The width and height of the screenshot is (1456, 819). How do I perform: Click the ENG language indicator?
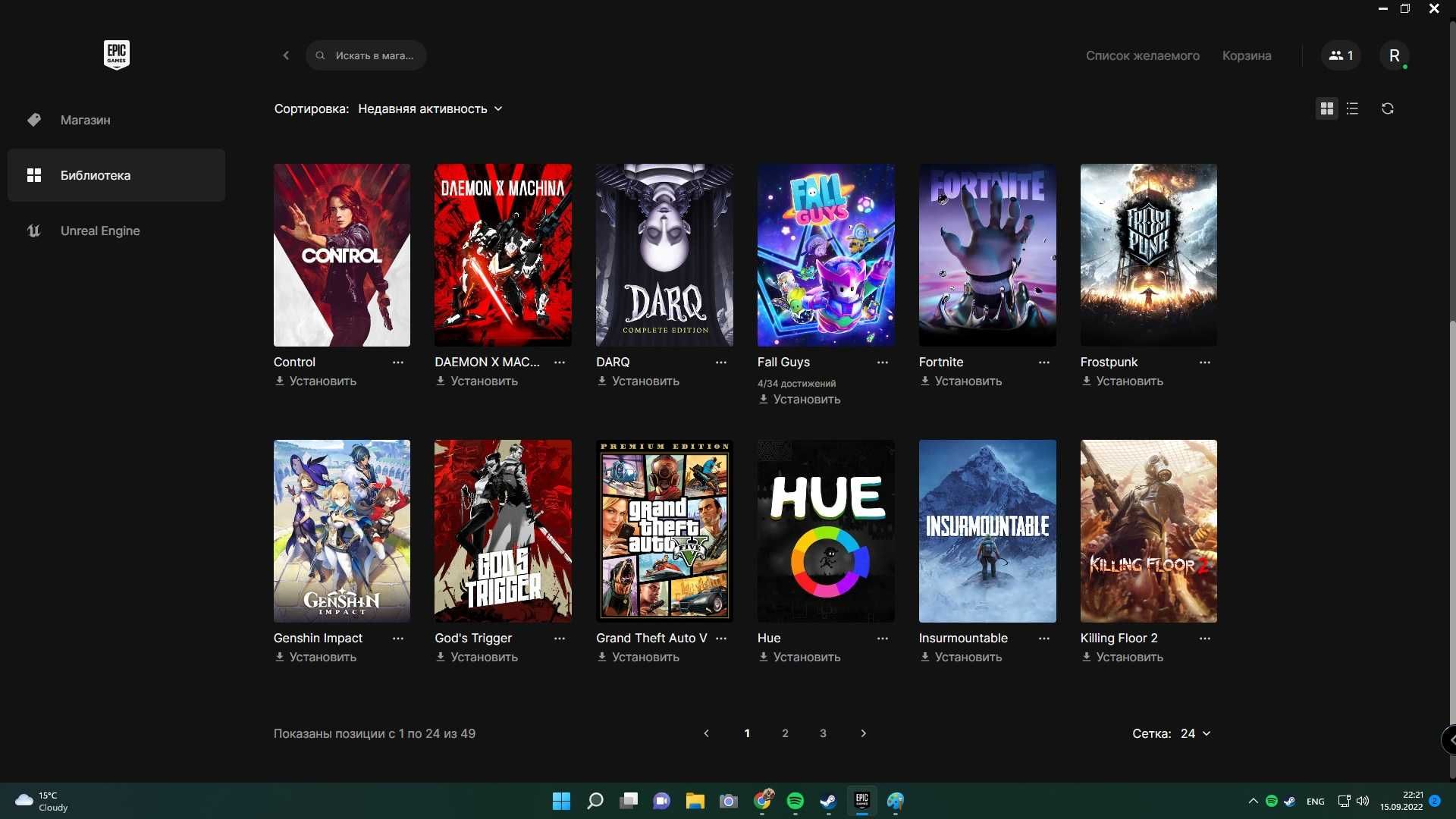tap(1316, 802)
